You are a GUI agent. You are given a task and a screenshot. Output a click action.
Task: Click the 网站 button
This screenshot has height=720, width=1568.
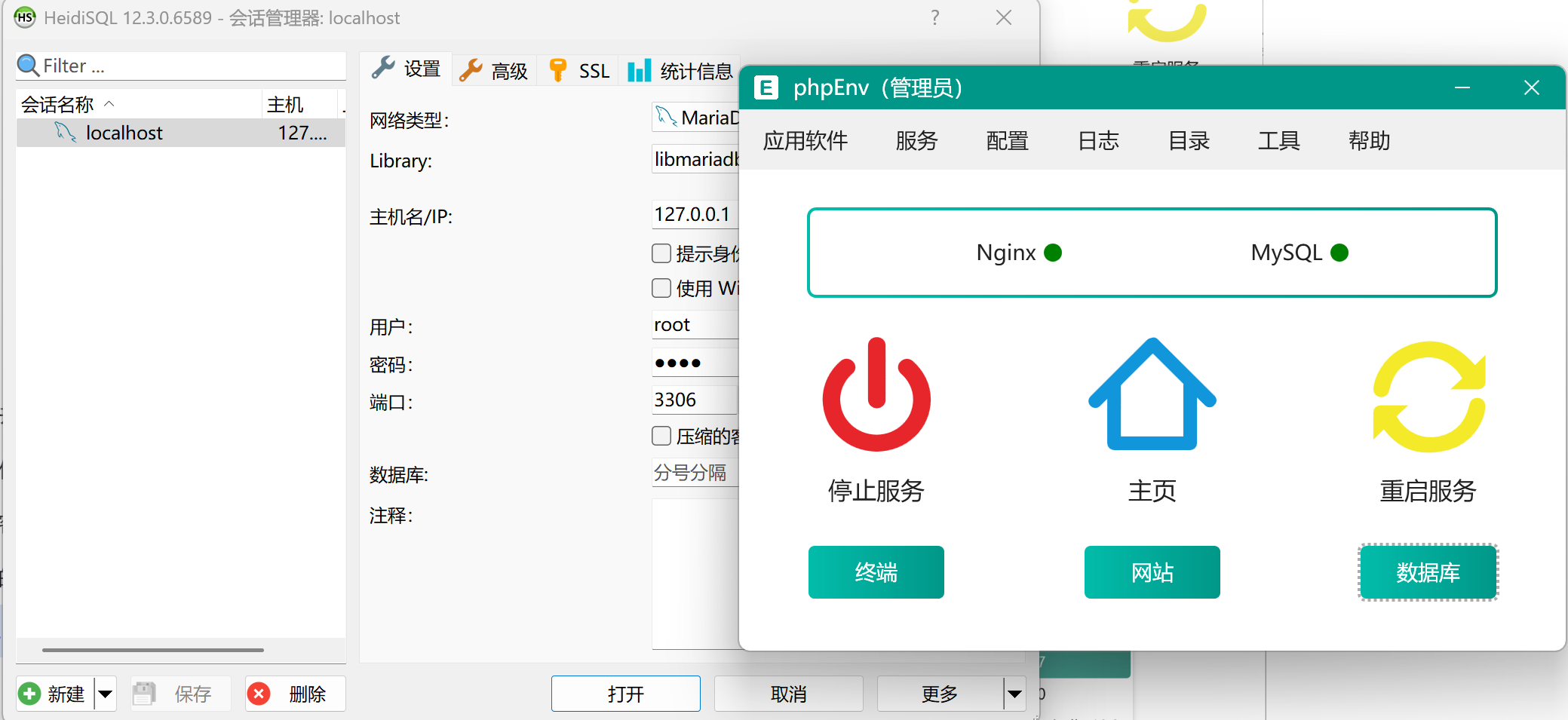(x=1152, y=572)
